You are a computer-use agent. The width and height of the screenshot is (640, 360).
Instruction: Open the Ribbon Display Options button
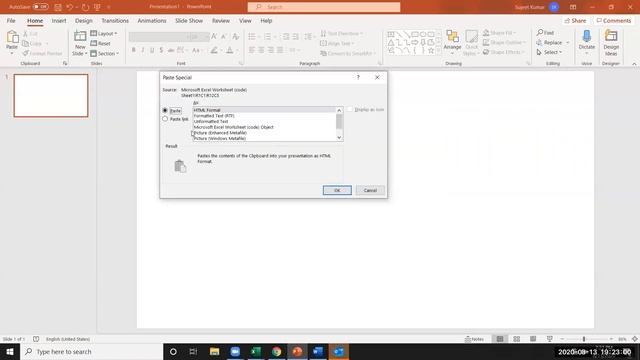(573, 7)
